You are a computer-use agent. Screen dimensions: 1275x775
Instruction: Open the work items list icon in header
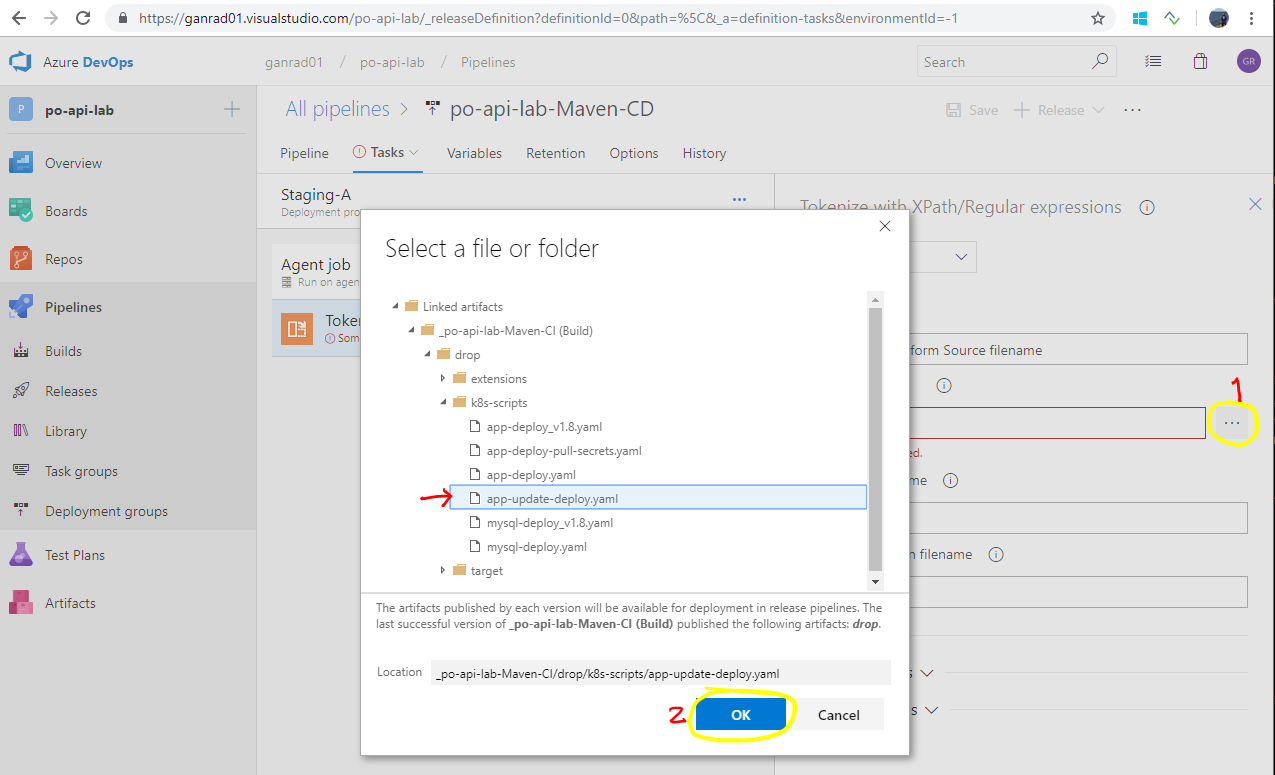[1154, 62]
